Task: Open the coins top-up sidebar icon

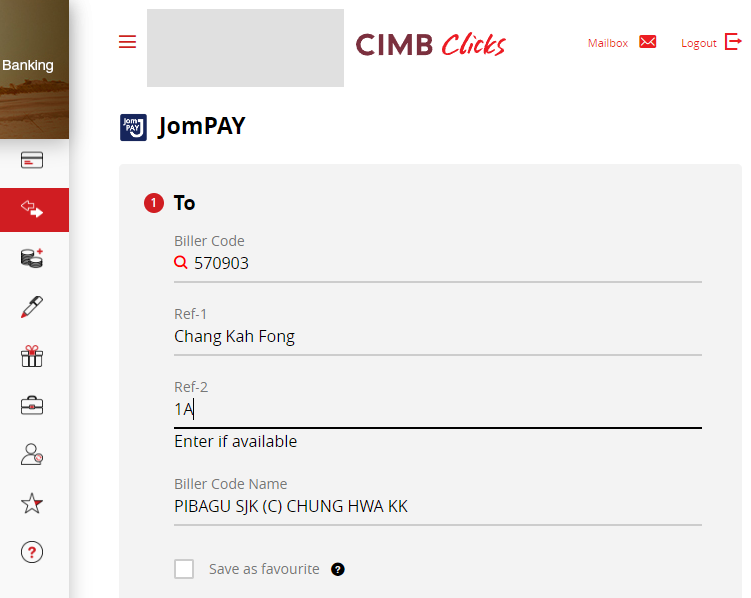Action: pyautogui.click(x=32, y=258)
